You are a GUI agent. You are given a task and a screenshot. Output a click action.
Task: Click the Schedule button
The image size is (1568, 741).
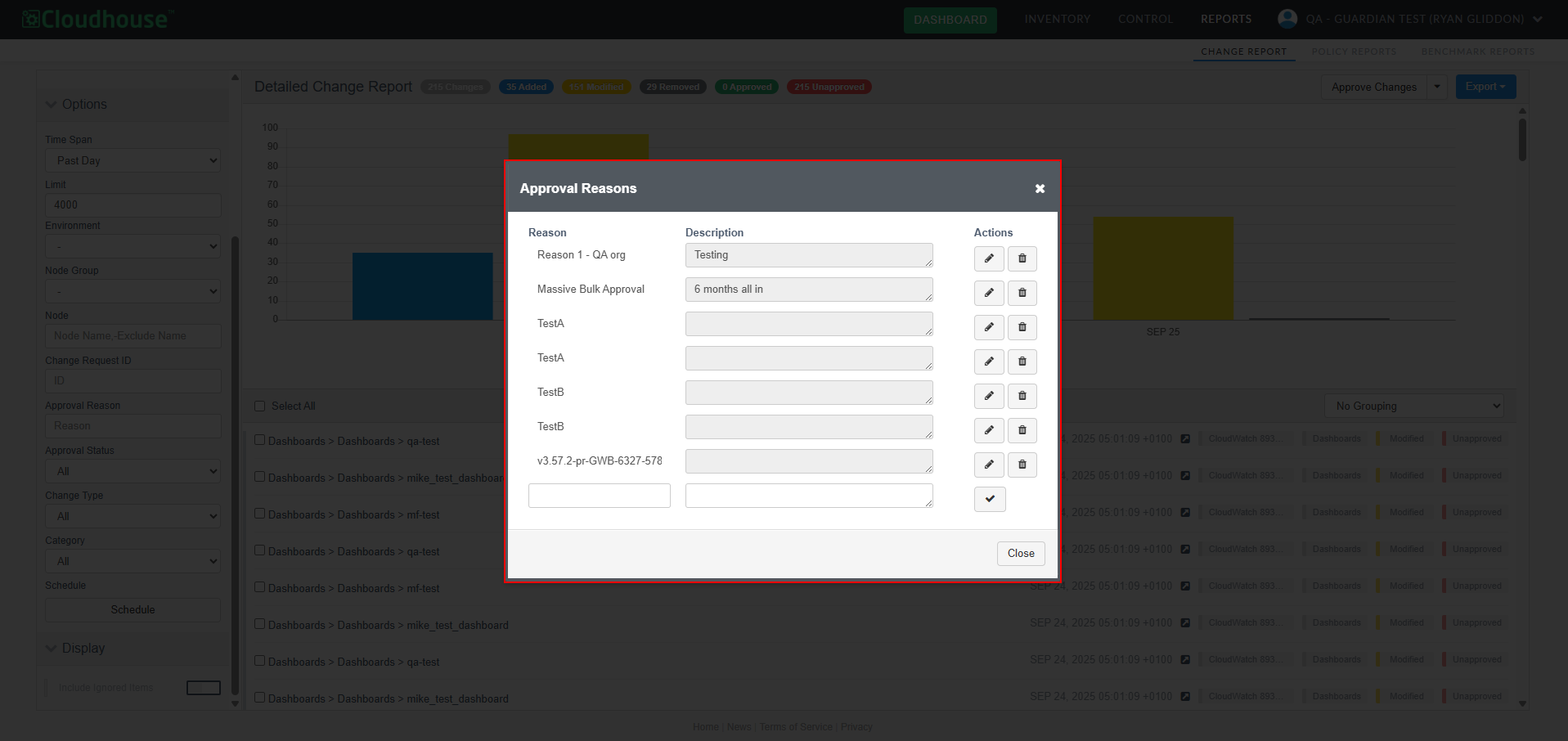click(x=133, y=610)
